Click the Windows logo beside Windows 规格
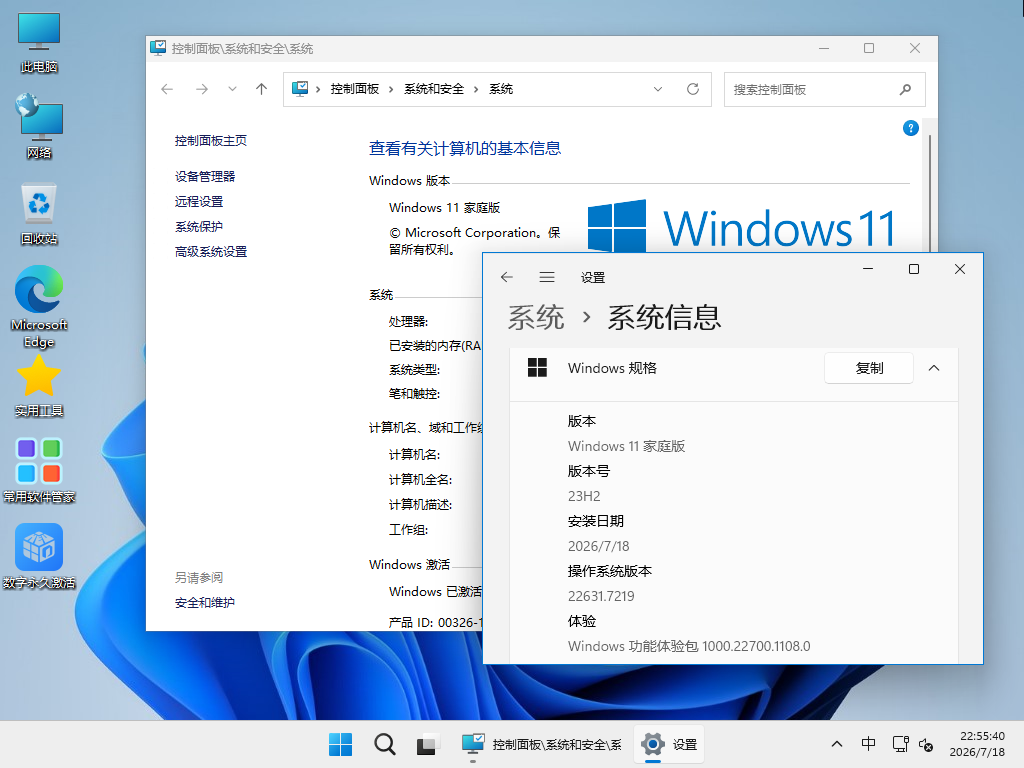The width and height of the screenshot is (1024, 768). 537,368
